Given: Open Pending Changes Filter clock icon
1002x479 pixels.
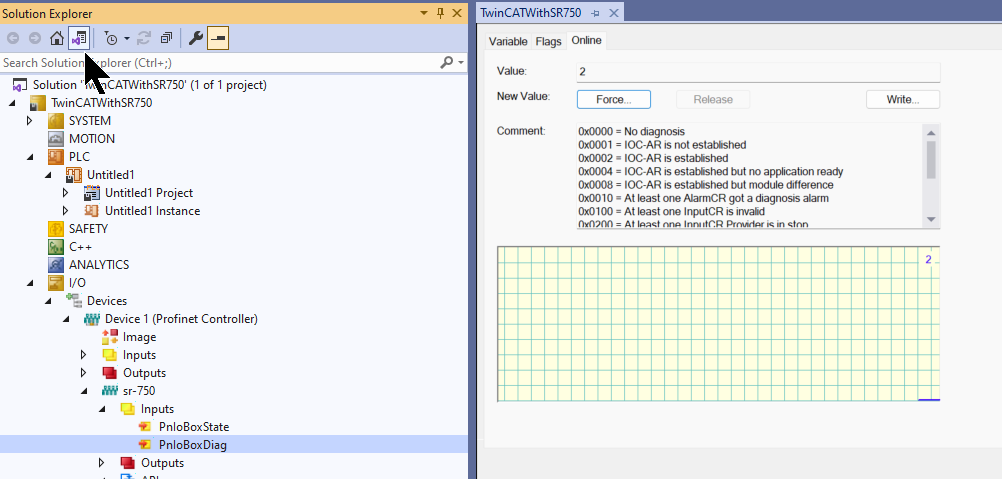Looking at the screenshot, I should pyautogui.click(x=111, y=39).
